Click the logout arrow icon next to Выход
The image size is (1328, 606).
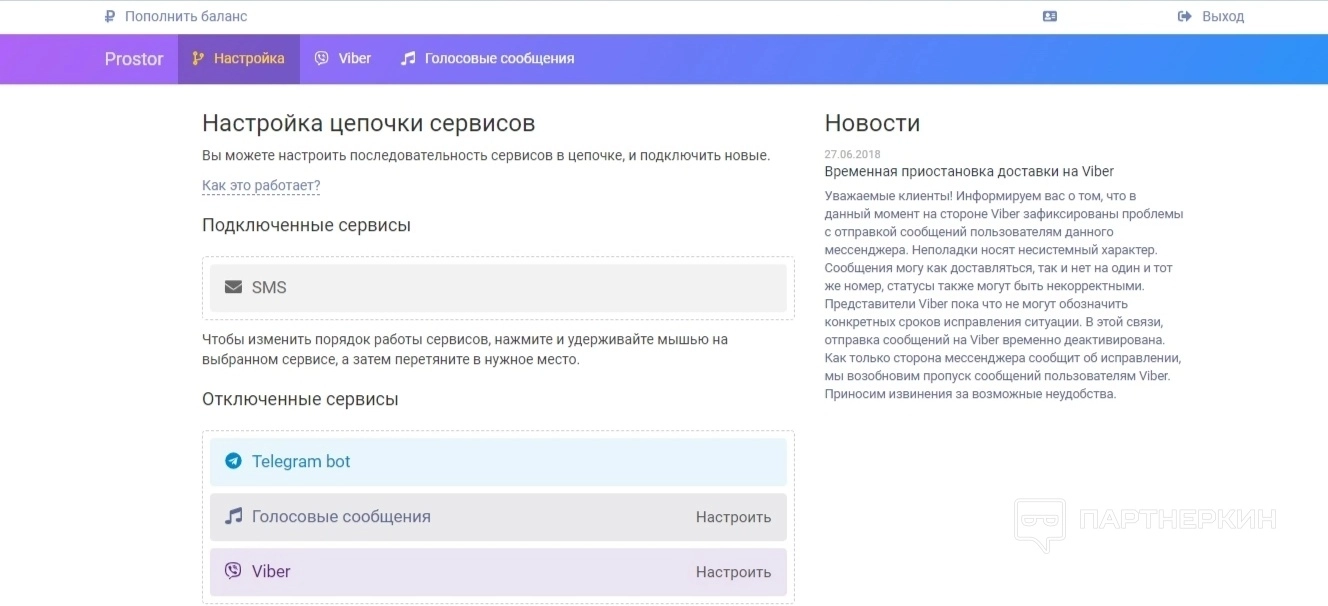(1185, 16)
